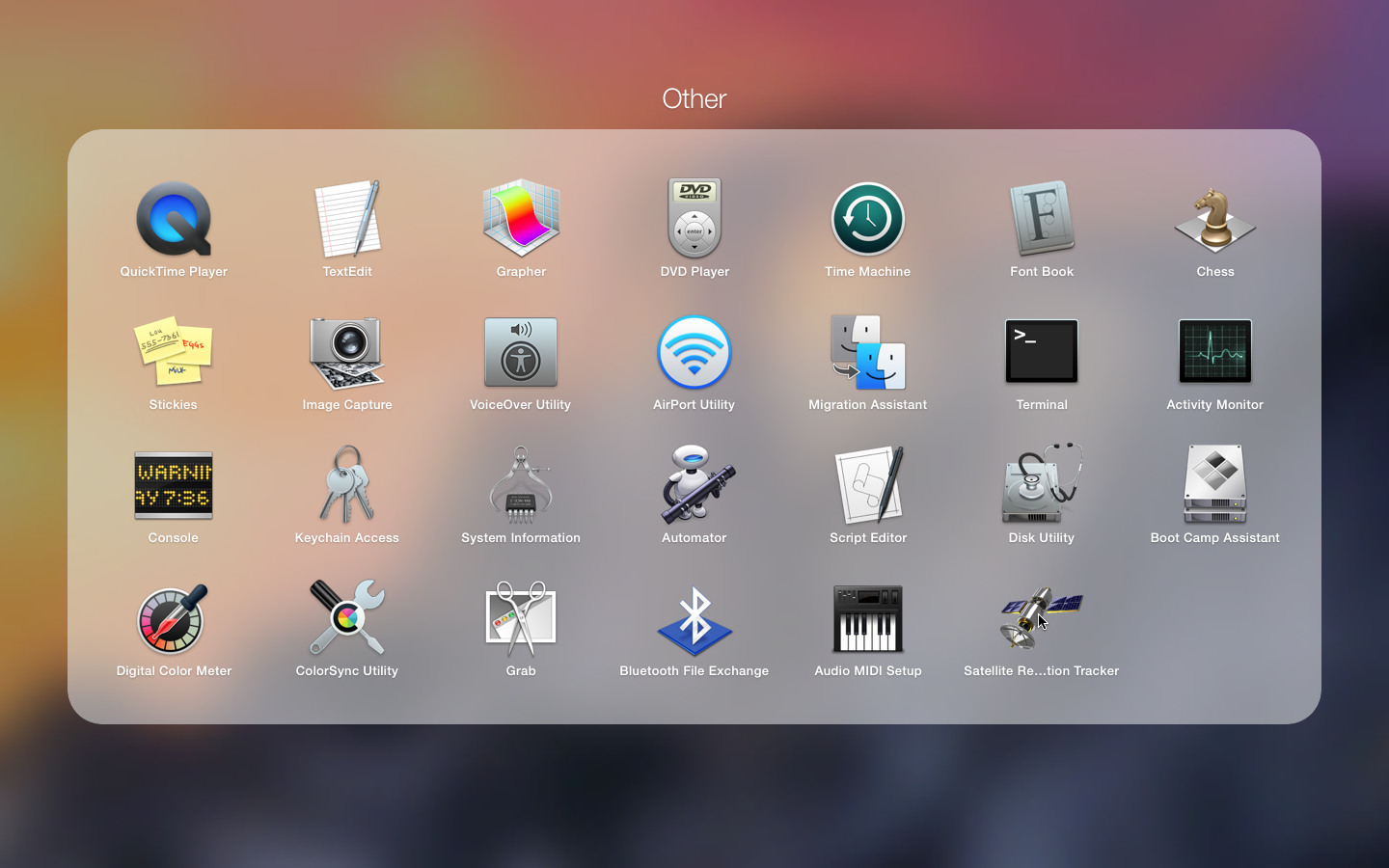Open Time Machine
This screenshot has height=868, width=1389.
[868, 220]
